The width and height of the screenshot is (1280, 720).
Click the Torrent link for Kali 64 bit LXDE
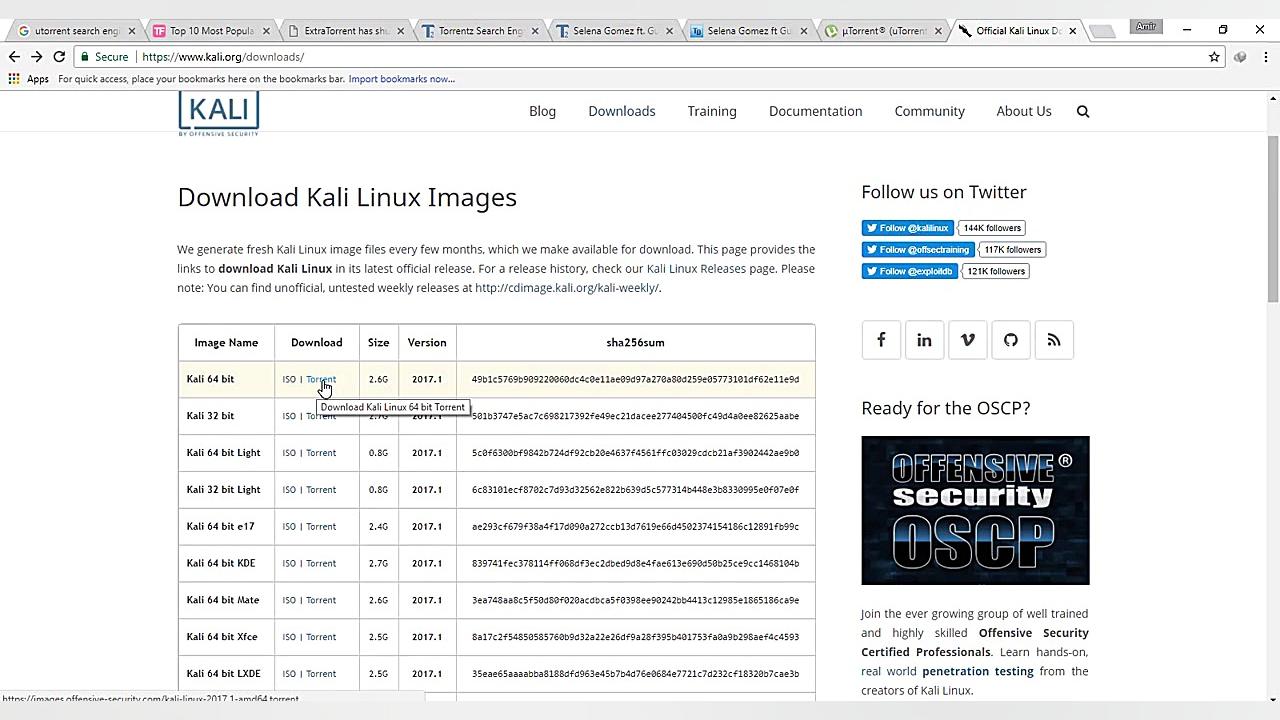point(321,674)
